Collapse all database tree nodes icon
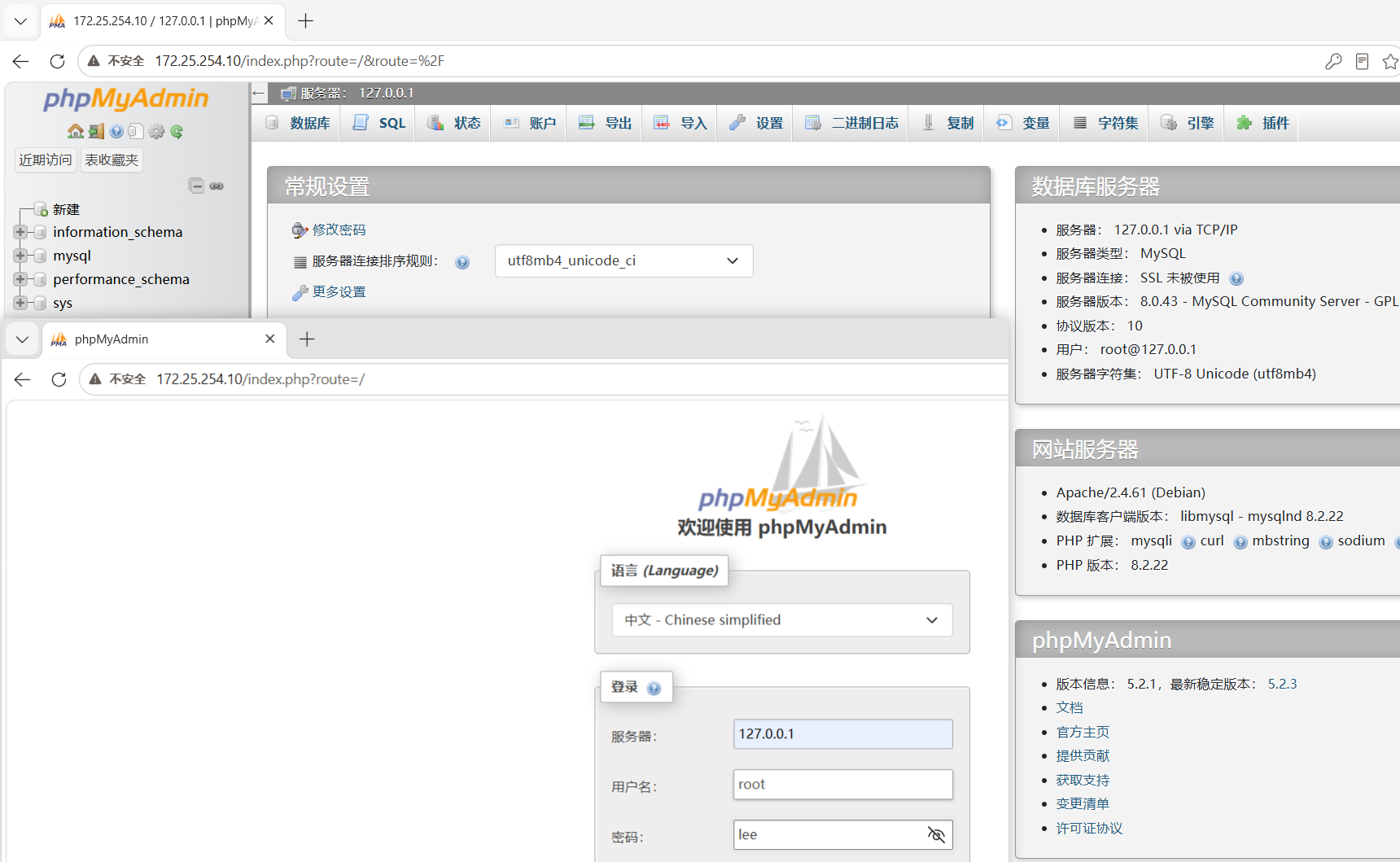Viewport: 1400px width, 862px height. tap(196, 186)
